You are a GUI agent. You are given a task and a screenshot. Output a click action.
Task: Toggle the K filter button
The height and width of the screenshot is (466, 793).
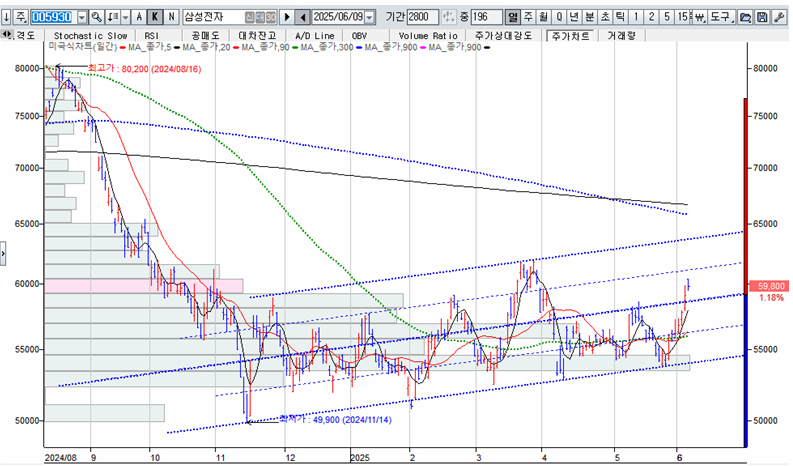click(x=155, y=17)
